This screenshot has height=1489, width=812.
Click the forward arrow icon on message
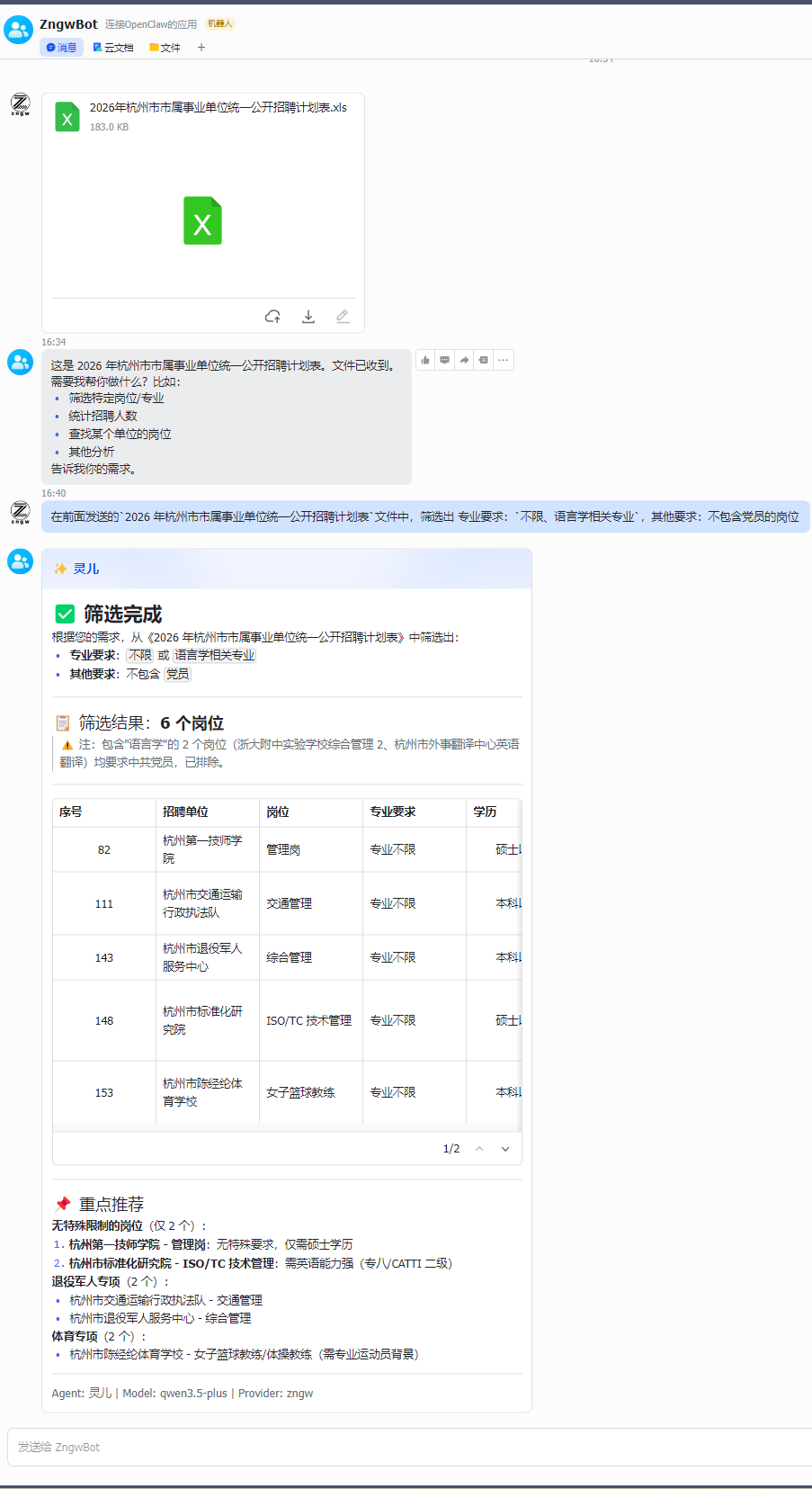click(464, 360)
